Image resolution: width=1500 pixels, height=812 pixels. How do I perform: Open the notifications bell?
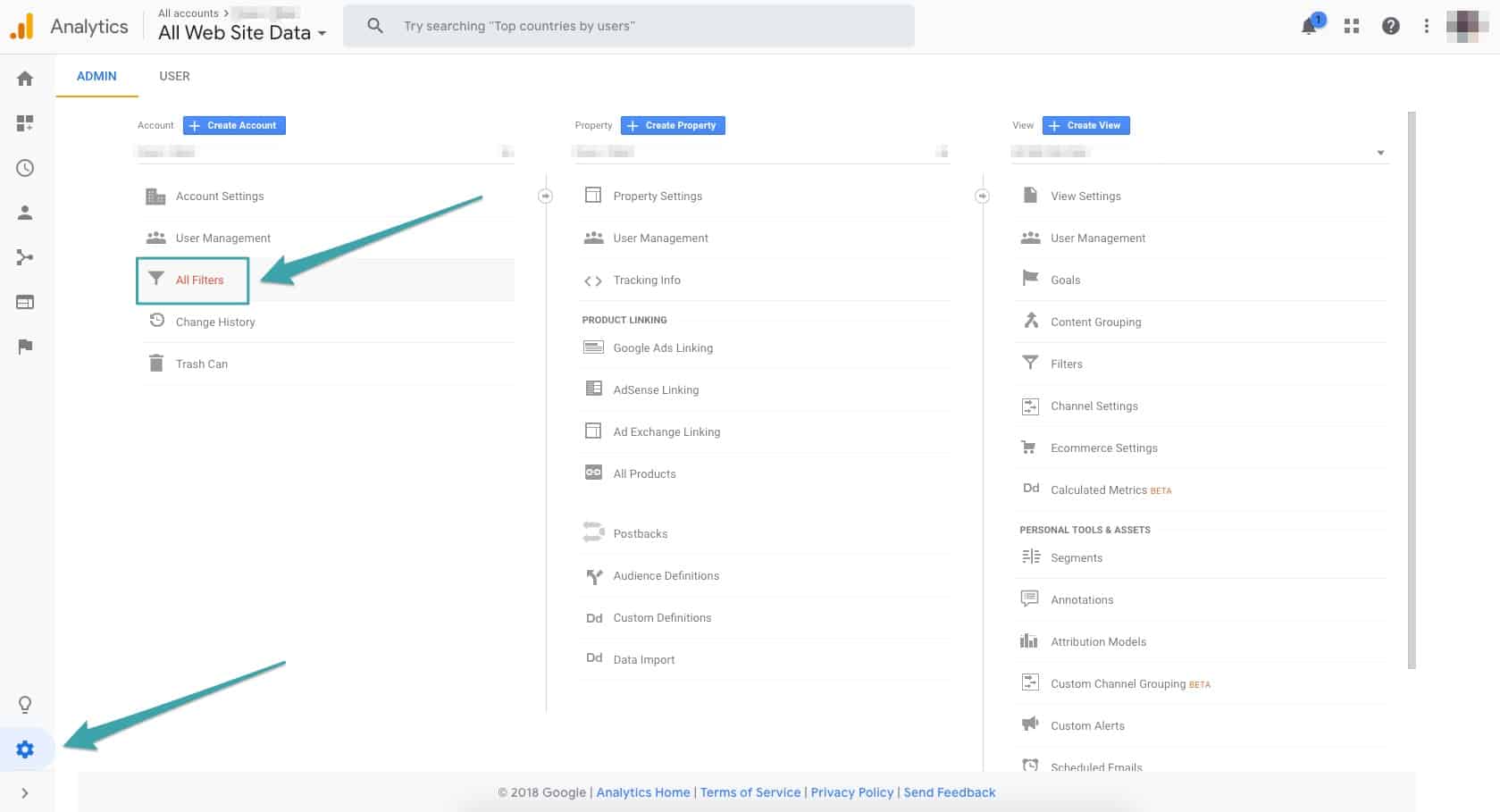click(x=1307, y=26)
